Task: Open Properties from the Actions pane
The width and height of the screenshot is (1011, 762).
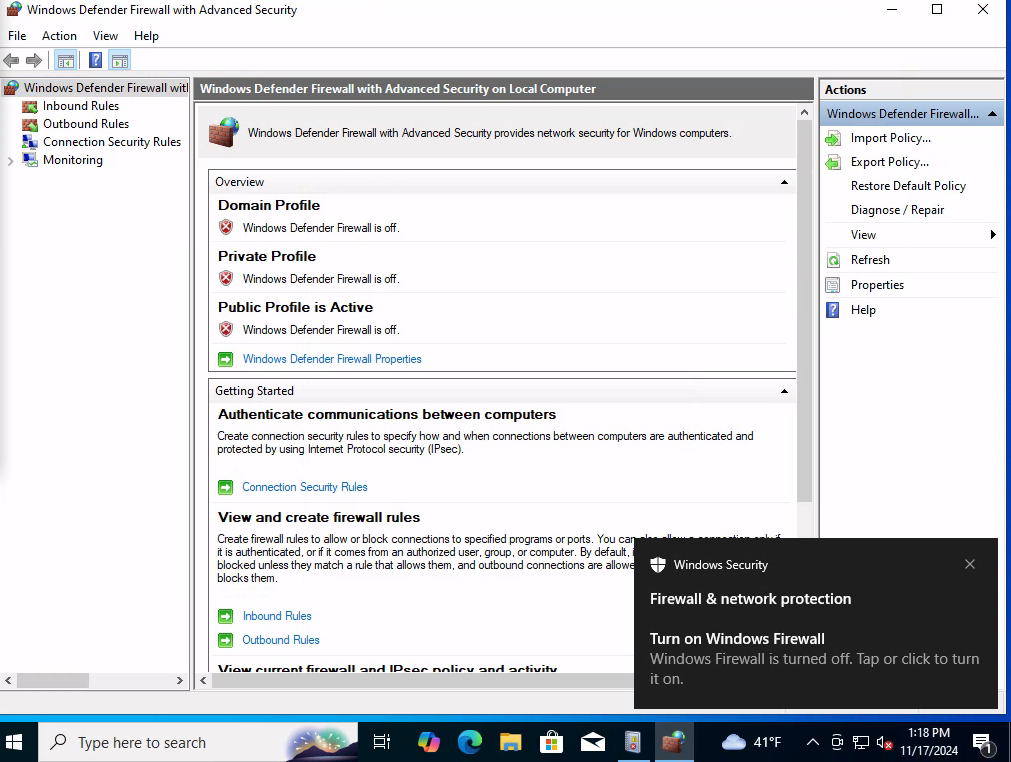Action: (x=877, y=285)
